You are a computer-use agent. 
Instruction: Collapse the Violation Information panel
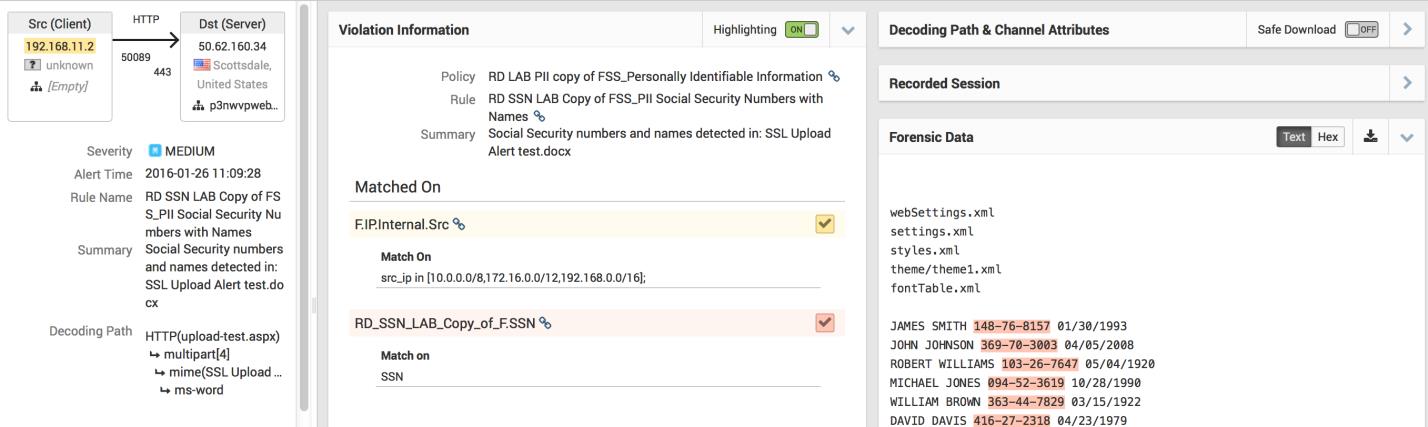[x=849, y=30]
